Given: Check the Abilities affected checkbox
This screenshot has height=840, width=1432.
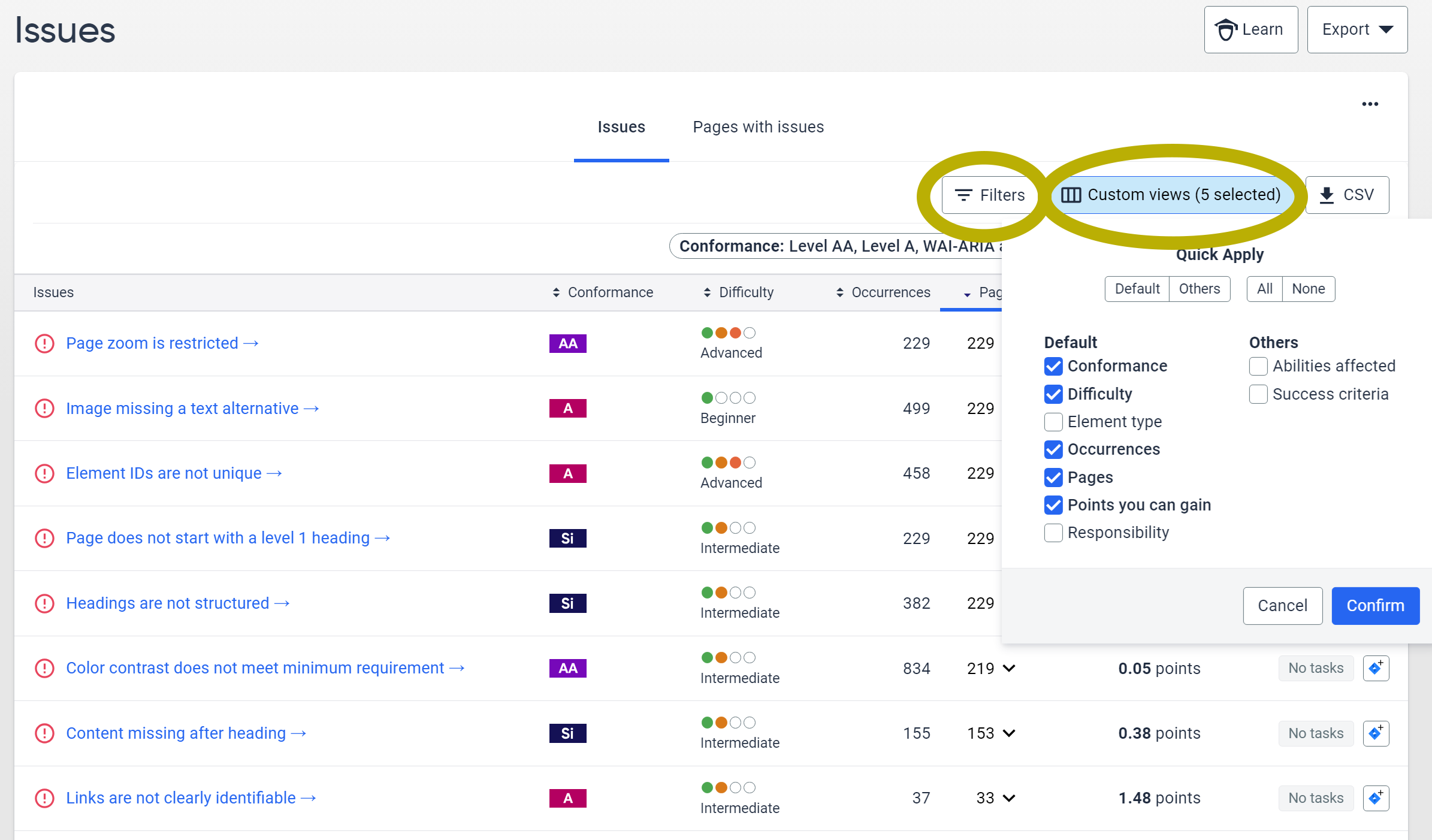Looking at the screenshot, I should click(x=1258, y=366).
